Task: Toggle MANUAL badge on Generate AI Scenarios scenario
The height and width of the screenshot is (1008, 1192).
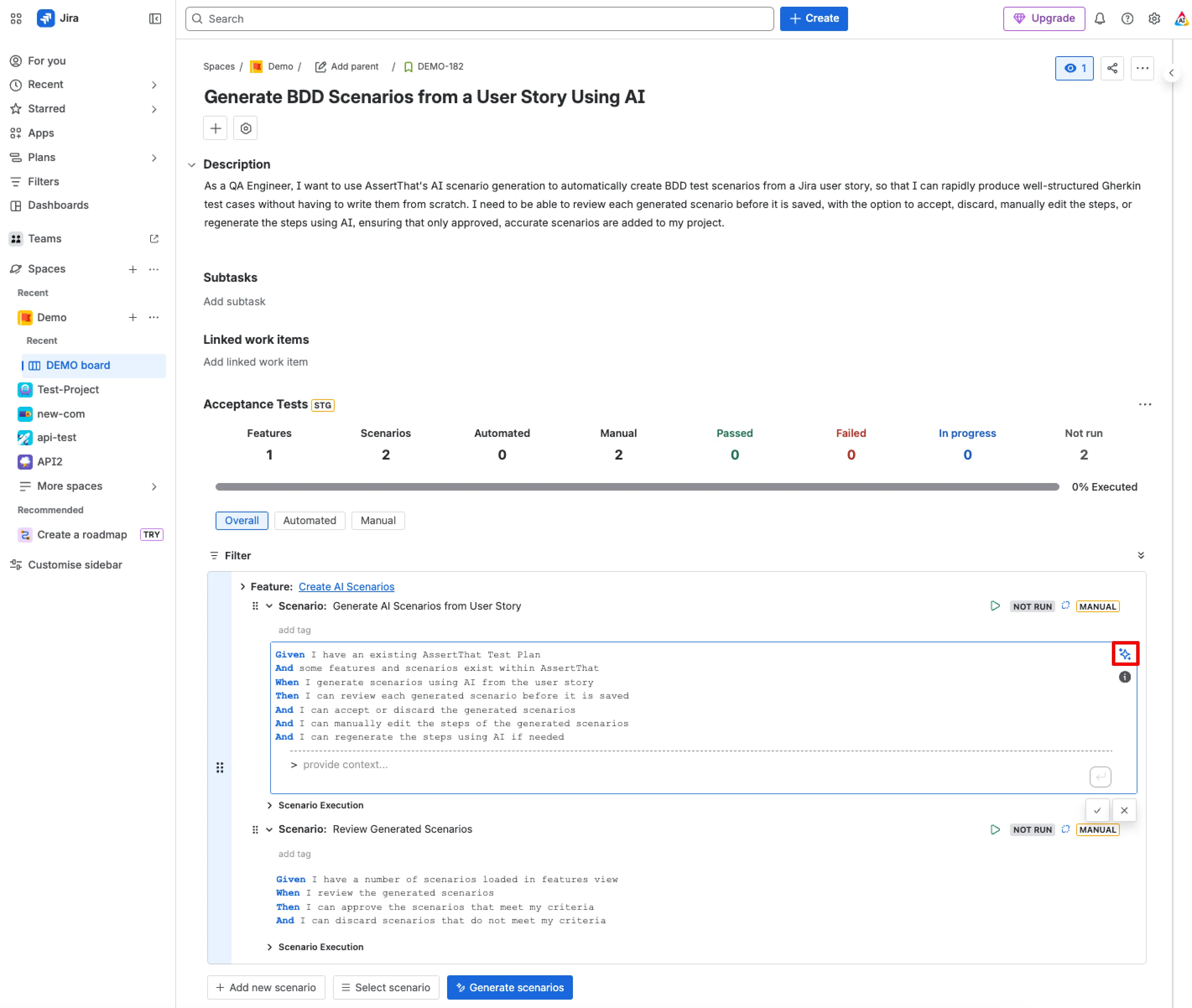Action: point(1097,606)
